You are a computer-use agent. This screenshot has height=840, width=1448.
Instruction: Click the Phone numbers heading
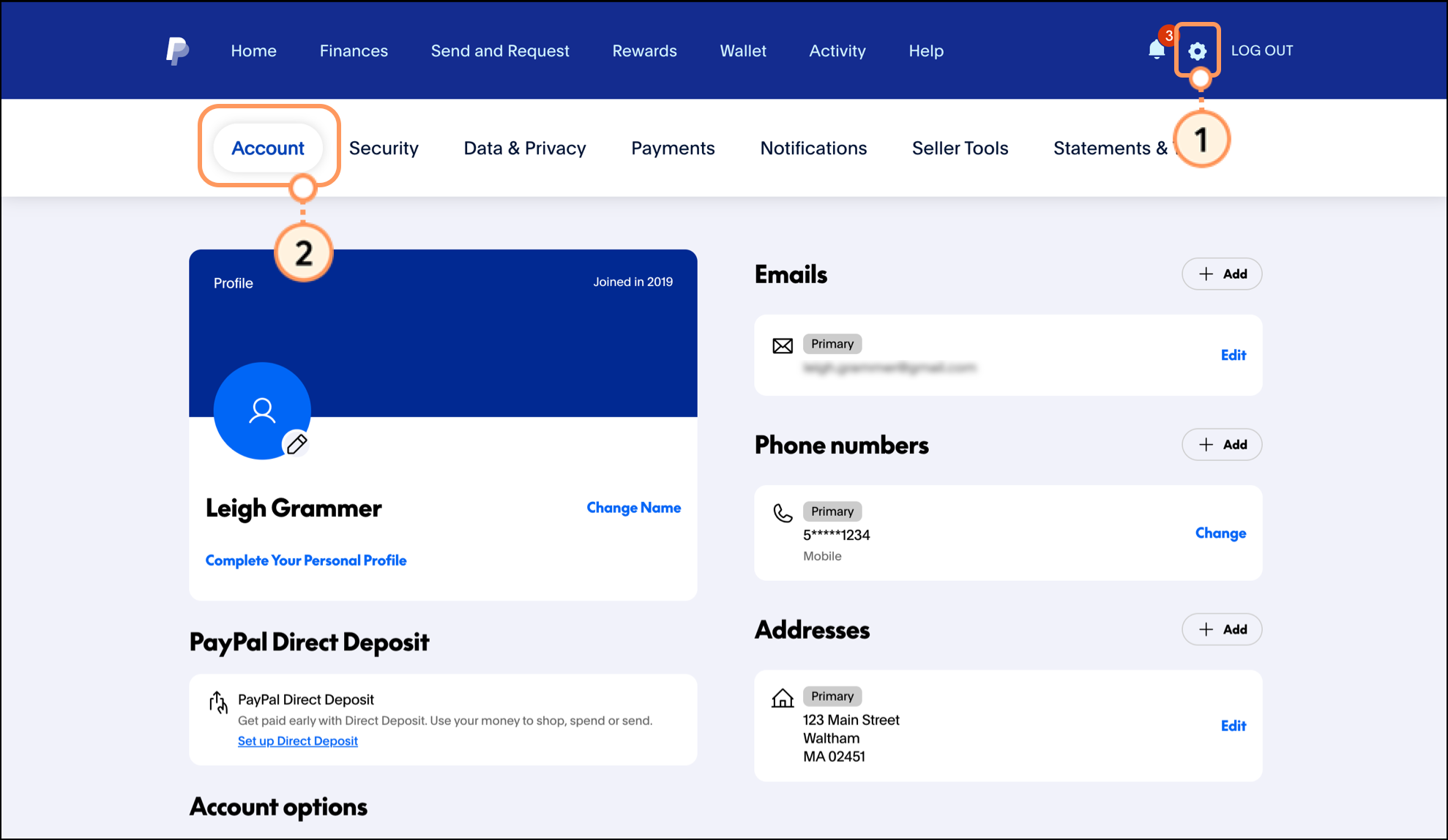point(842,445)
